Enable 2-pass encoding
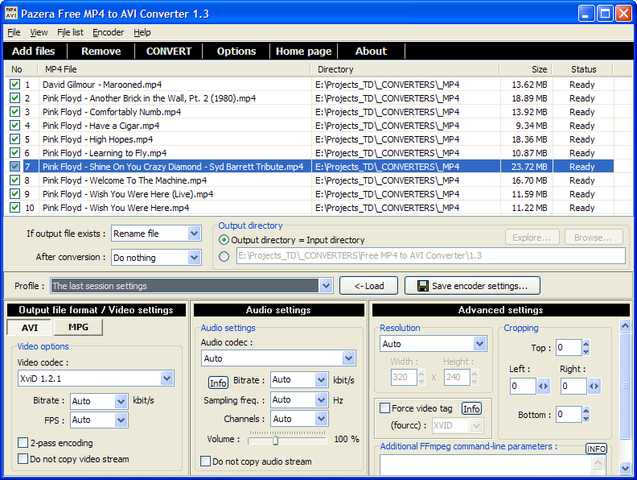 click(x=23, y=442)
